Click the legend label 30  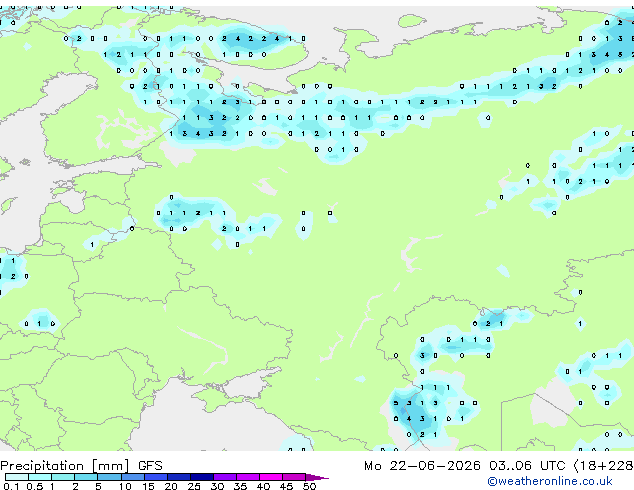click(217, 486)
